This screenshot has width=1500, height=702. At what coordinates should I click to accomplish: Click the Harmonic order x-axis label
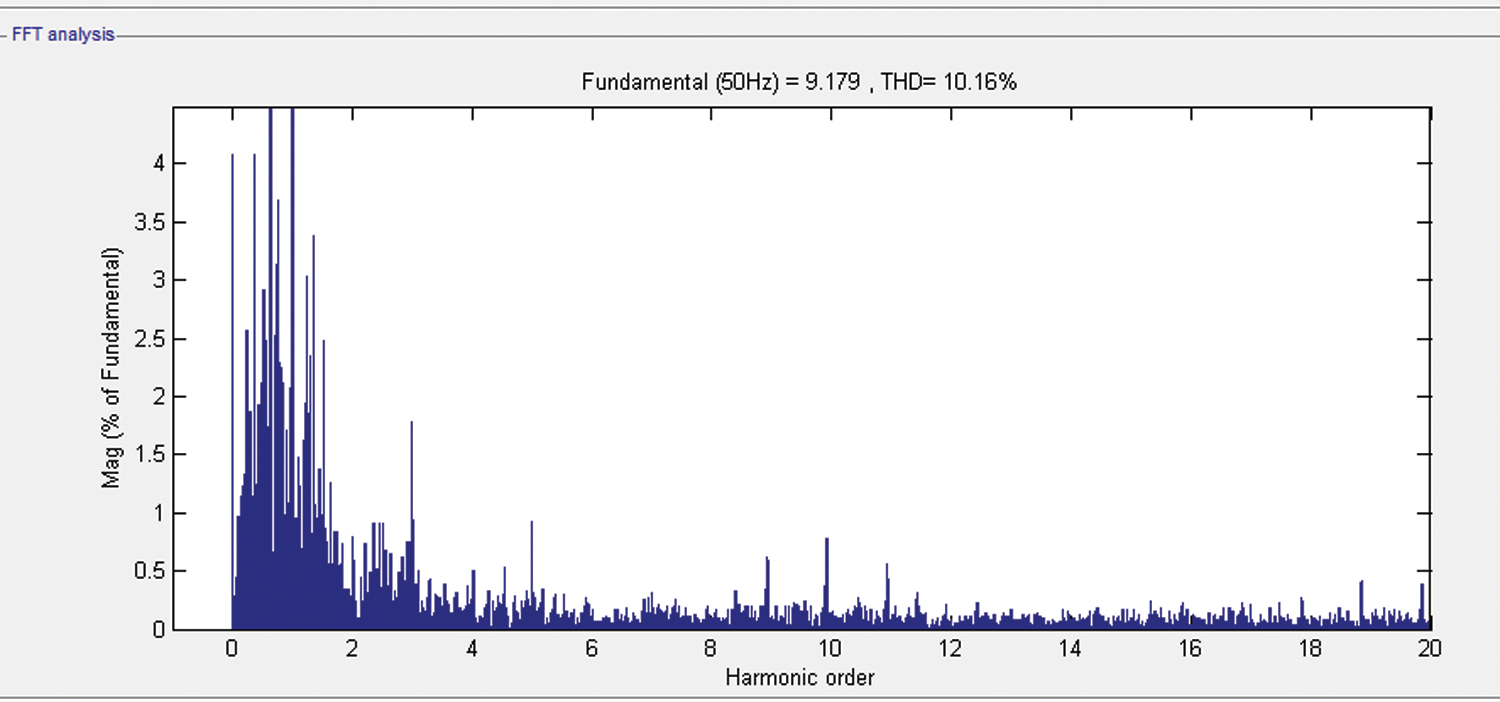pyautogui.click(x=799, y=678)
